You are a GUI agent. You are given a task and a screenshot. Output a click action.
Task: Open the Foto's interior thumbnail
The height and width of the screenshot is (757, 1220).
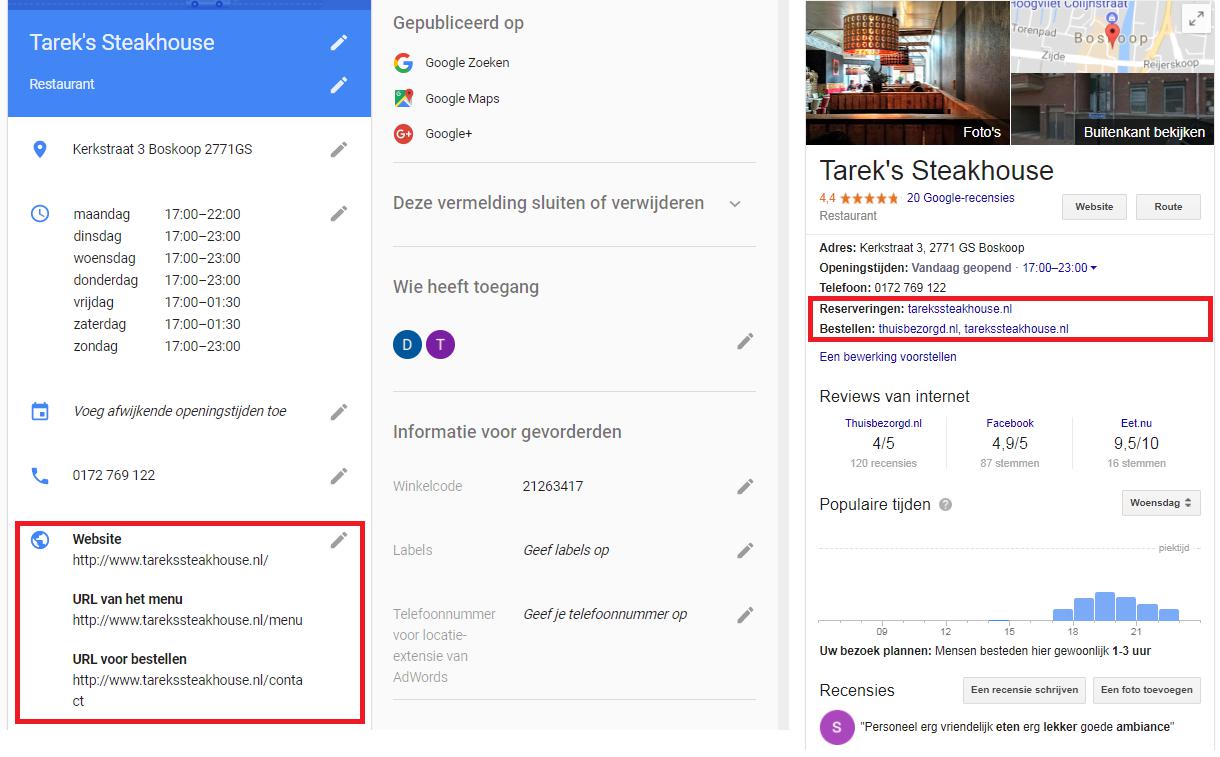907,72
